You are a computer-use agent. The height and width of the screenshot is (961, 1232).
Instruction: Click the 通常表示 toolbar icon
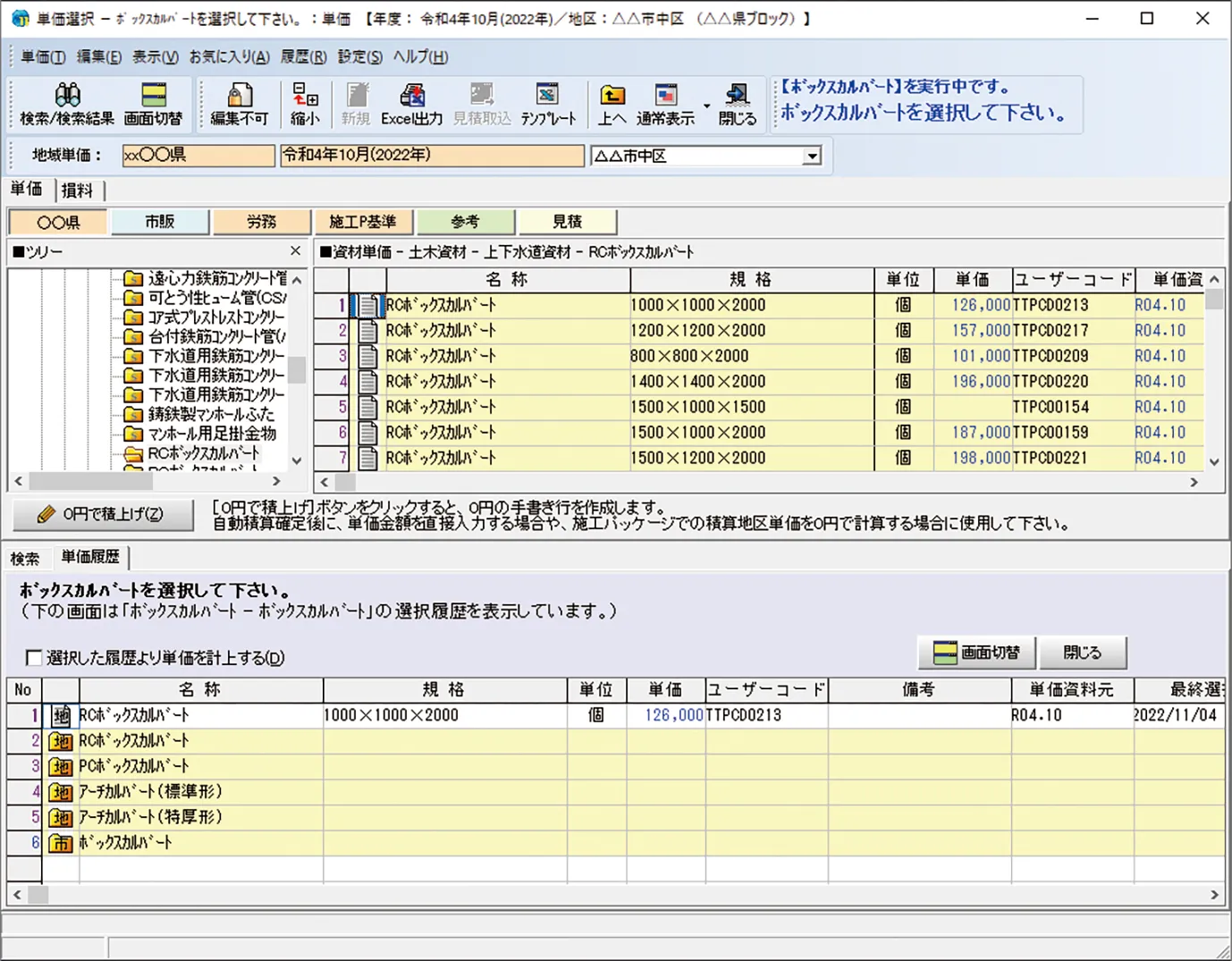pyautogui.click(x=665, y=96)
